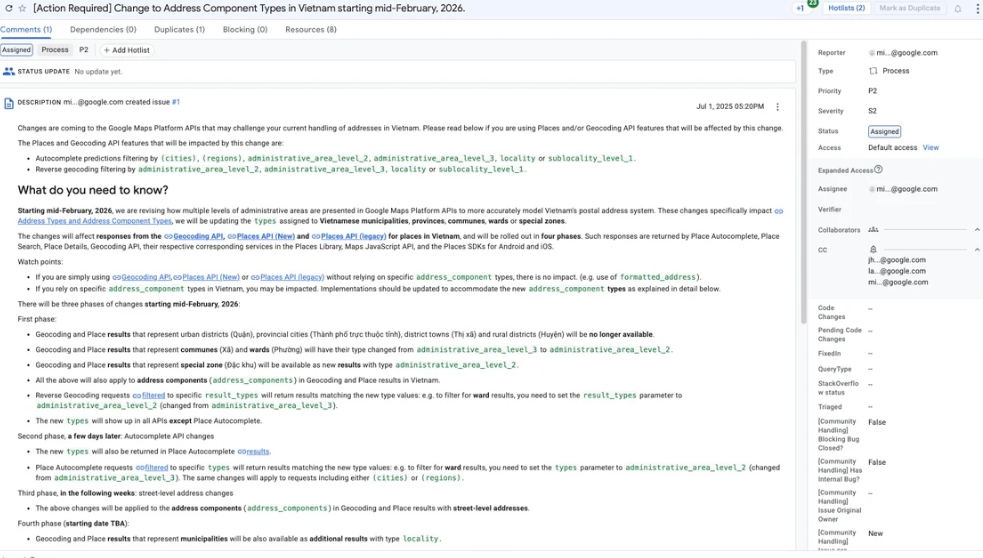Image resolution: width=983 pixels, height=558 pixels.
Task: Click the +1 vote button
Action: coord(801,8)
